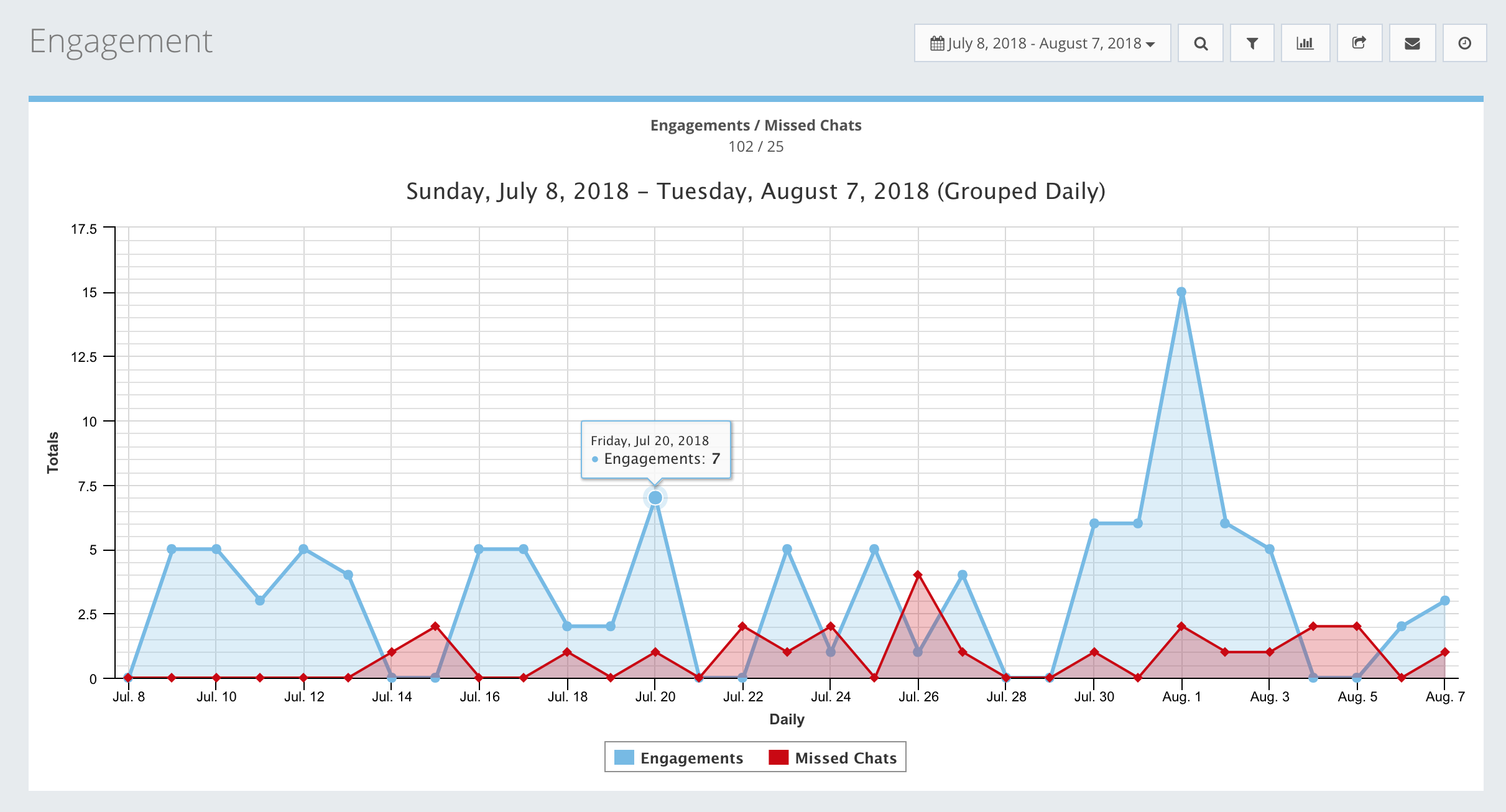Viewport: 1506px width, 812px height.
Task: Open the clock schedule icon
Action: [x=1464, y=44]
